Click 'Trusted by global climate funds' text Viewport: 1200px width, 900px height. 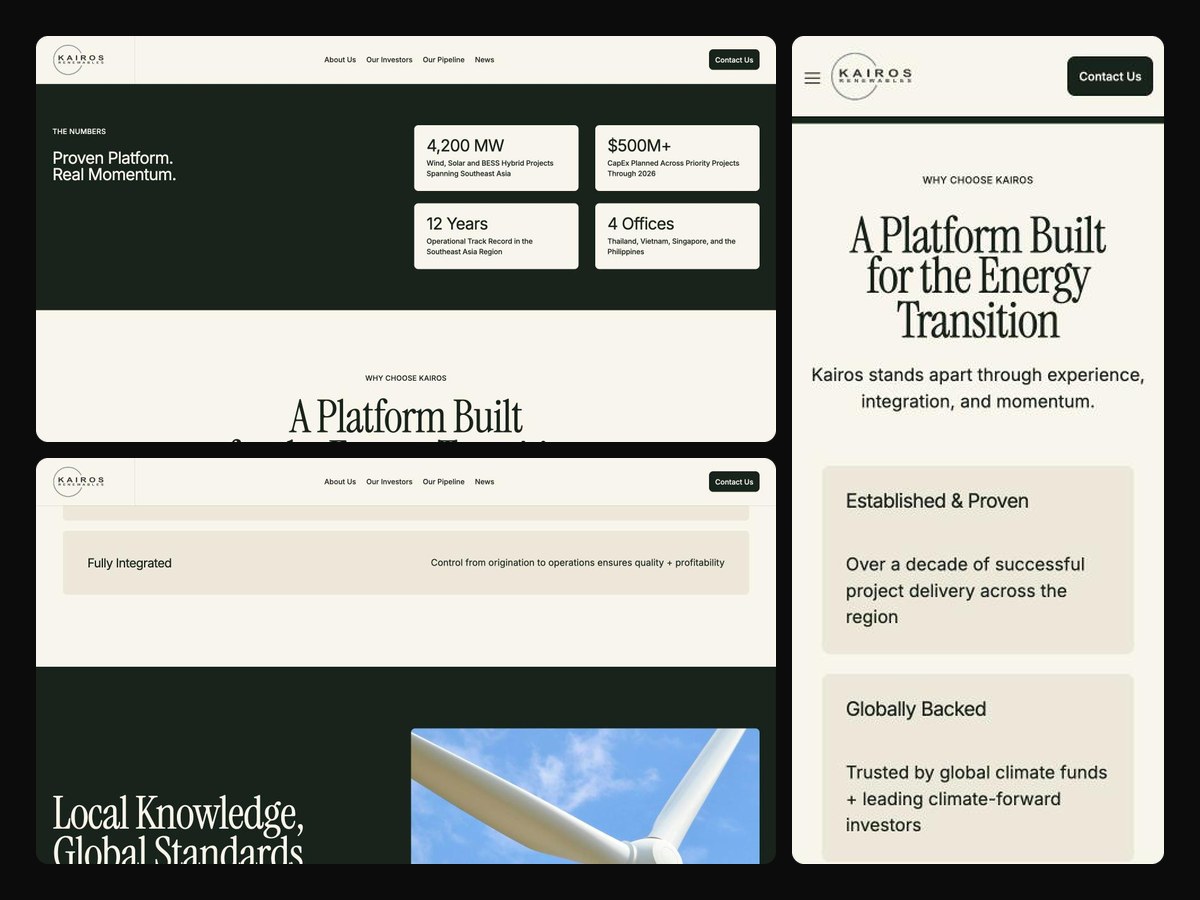click(x=976, y=799)
